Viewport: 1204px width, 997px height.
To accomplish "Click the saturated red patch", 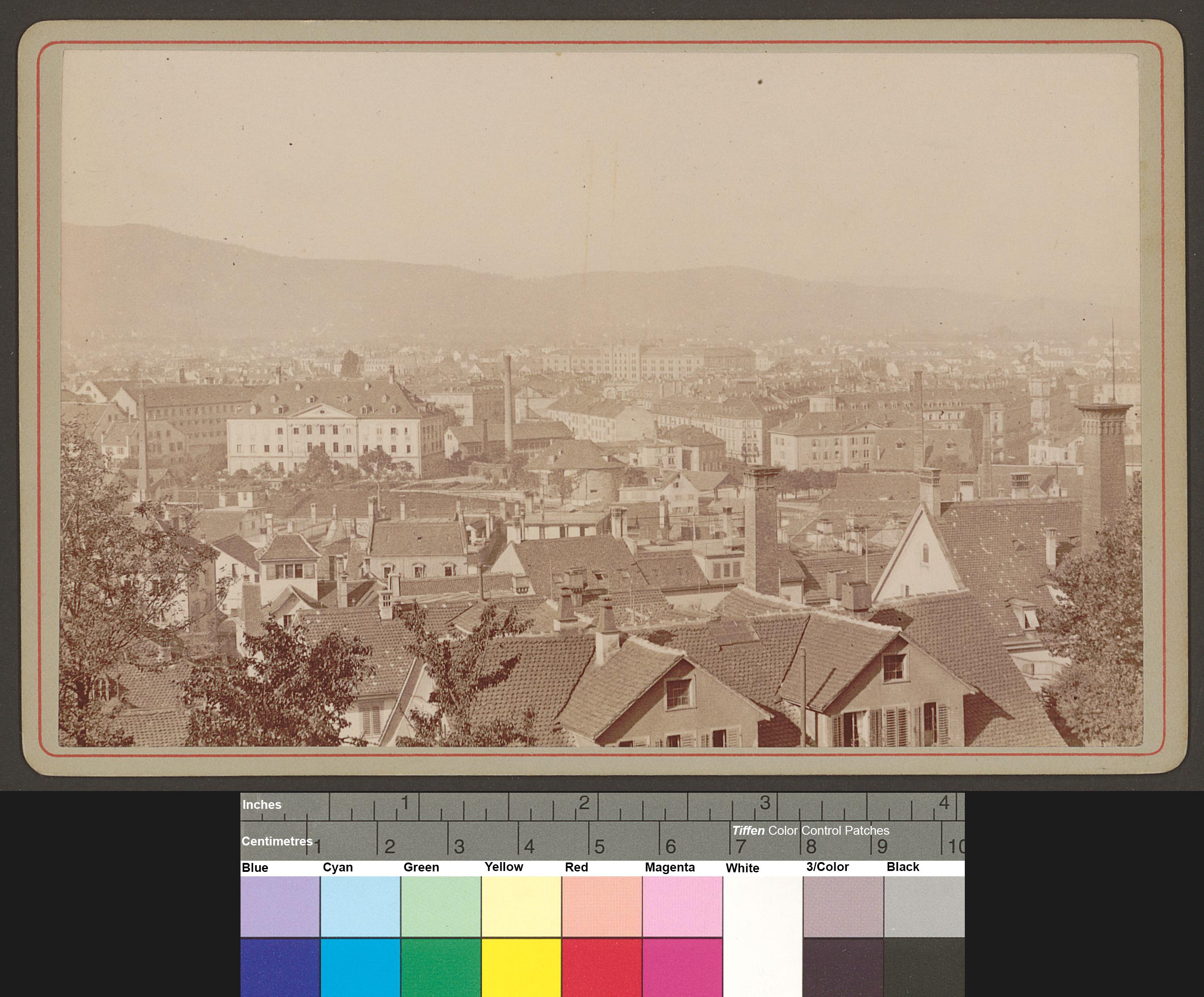I will pyautogui.click(x=602, y=967).
